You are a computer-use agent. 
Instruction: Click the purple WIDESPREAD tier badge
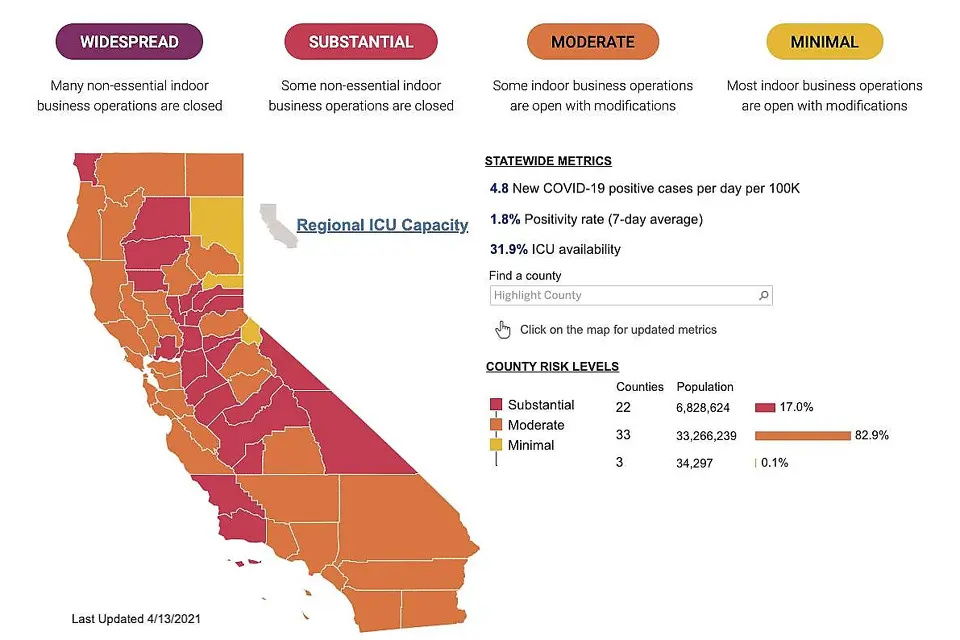click(130, 42)
